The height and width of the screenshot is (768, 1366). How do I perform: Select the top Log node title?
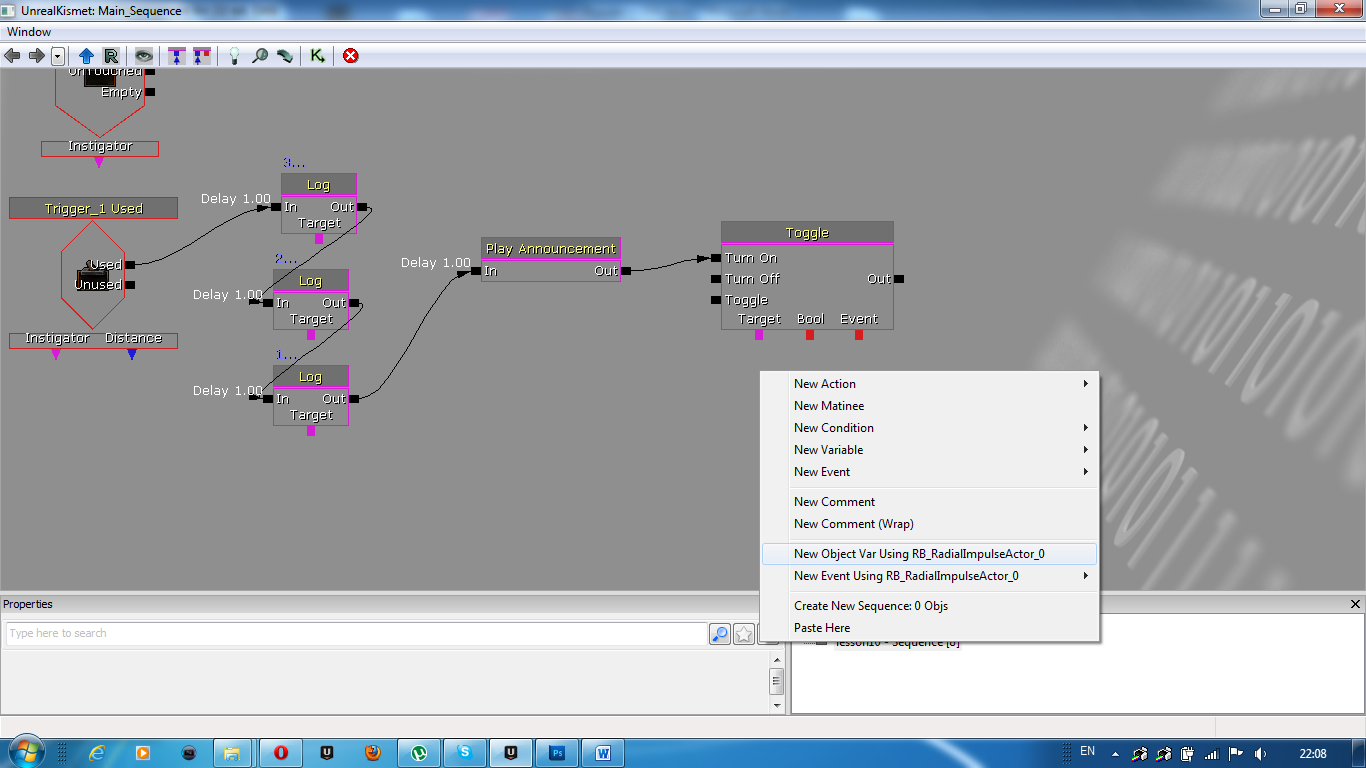(318, 184)
